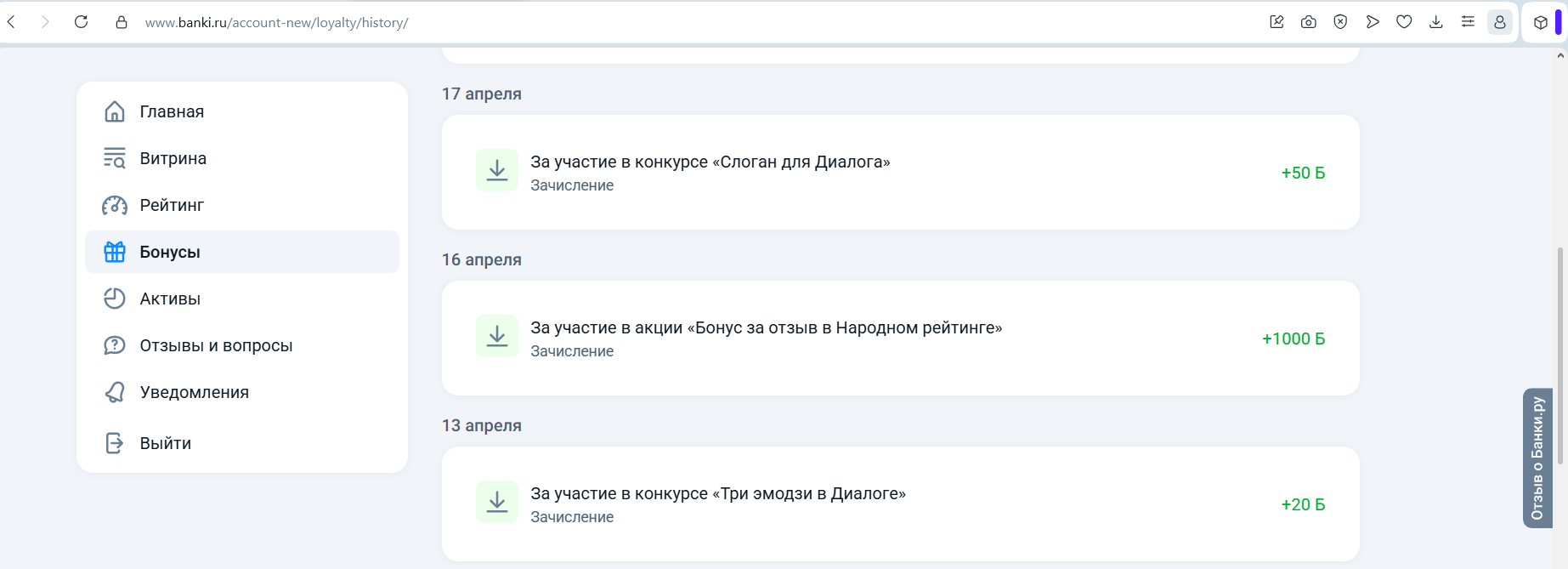Viewport: 1568px width, 569px height.
Task: Open the browser easy setup sliders icon
Action: coord(1468,22)
